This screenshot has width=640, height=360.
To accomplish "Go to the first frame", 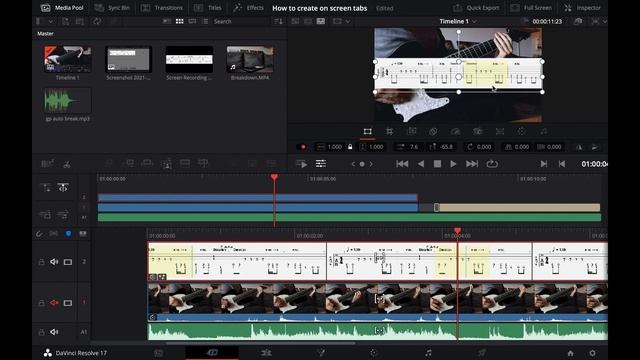I will (402, 164).
